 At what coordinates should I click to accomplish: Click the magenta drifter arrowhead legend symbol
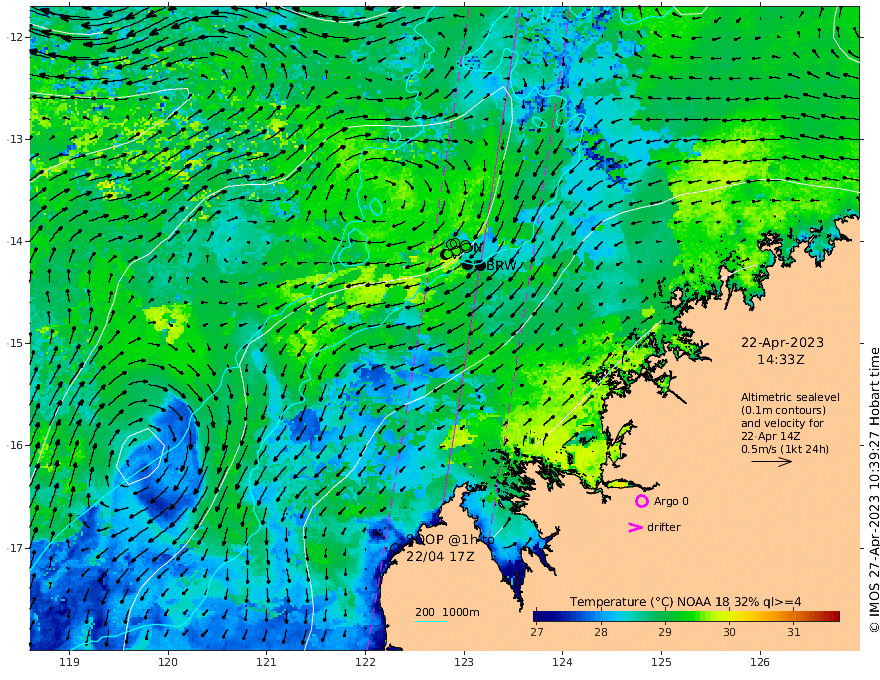[x=635, y=527]
